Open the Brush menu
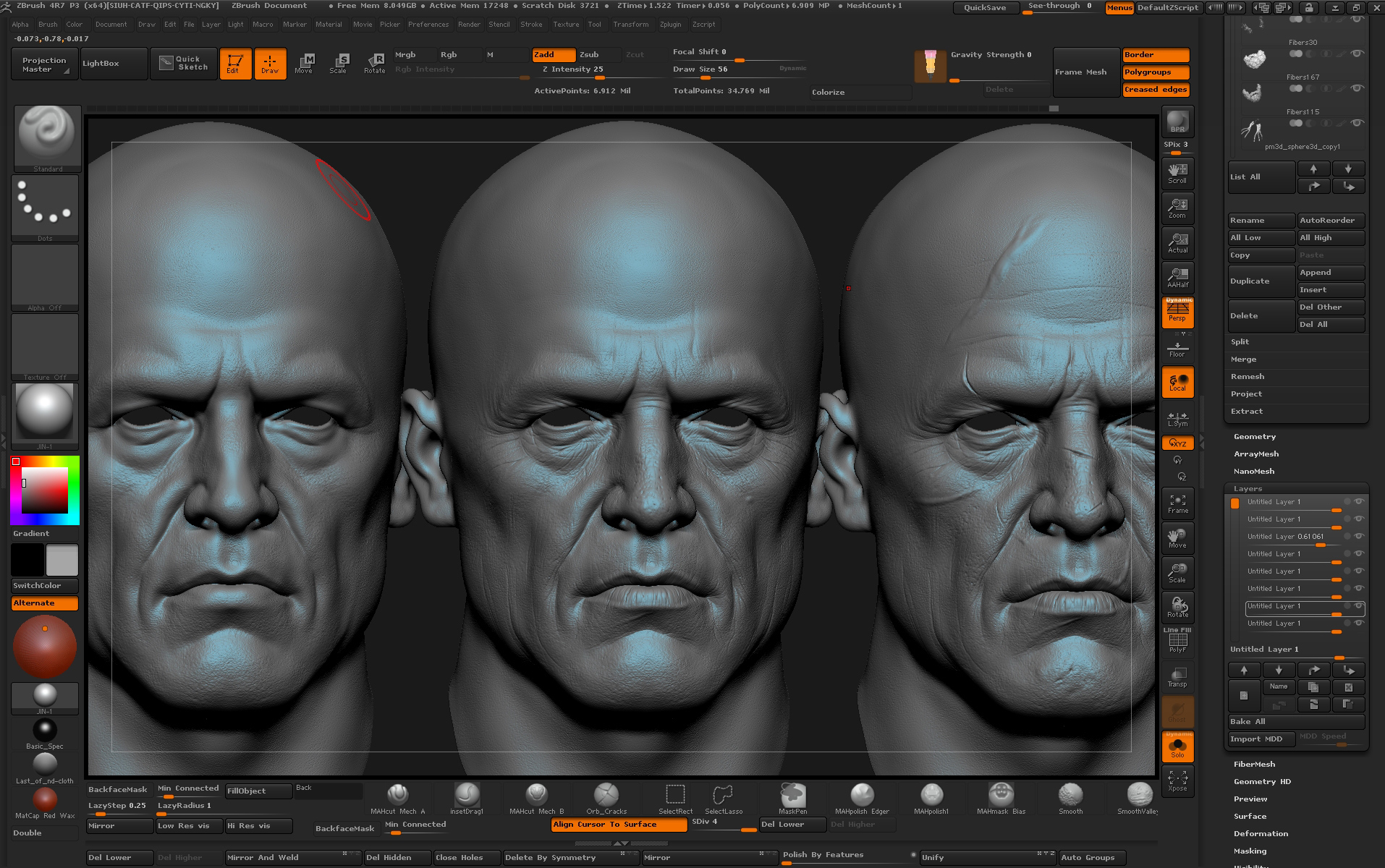The height and width of the screenshot is (868, 1385). coord(48,25)
